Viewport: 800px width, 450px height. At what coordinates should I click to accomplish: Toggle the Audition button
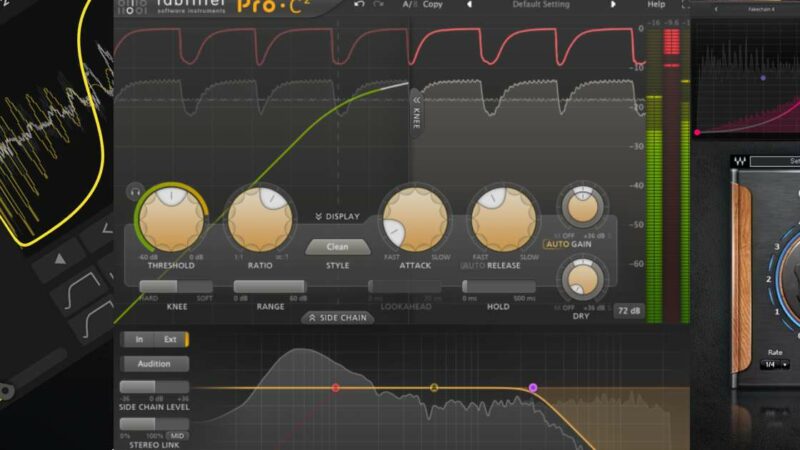coord(154,364)
